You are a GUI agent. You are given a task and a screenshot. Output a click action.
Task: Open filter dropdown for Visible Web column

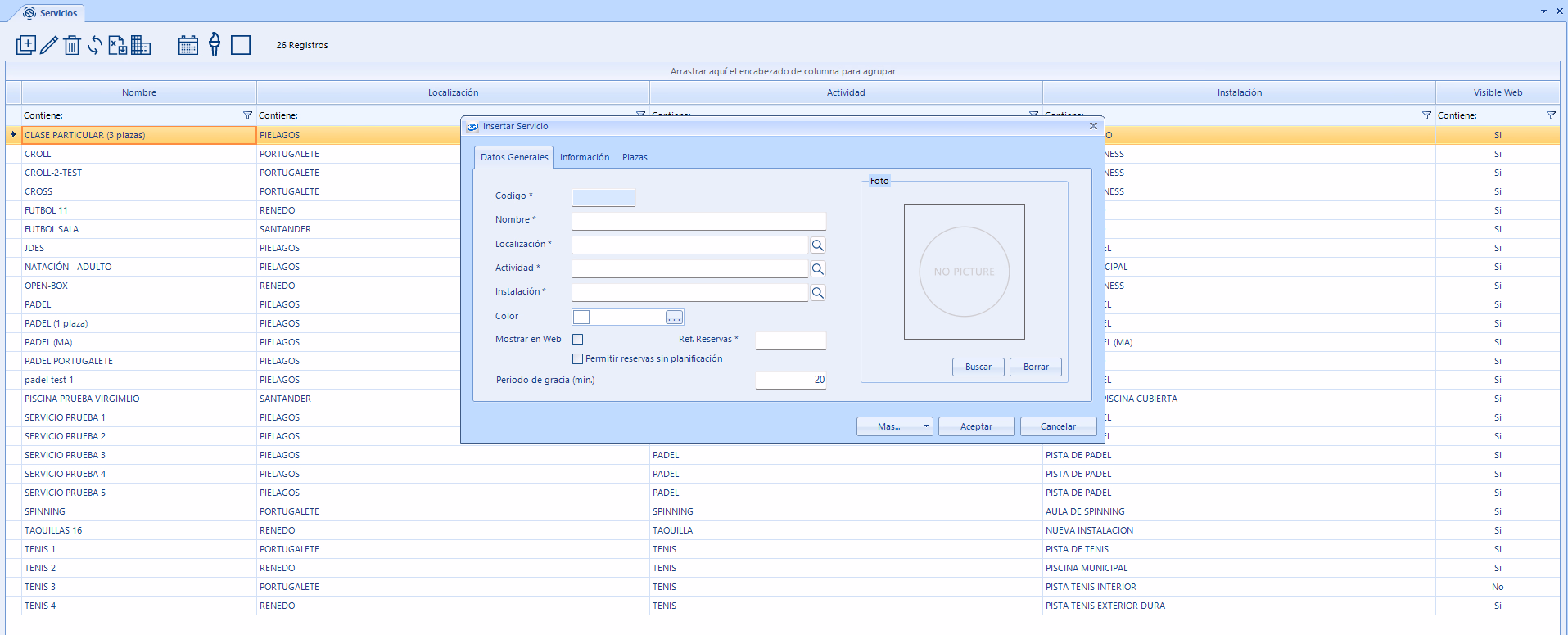pos(1551,115)
